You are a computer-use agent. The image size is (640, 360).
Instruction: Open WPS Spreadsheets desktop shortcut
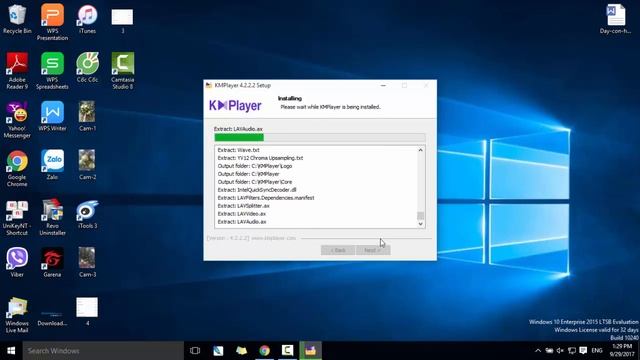click(x=52, y=71)
